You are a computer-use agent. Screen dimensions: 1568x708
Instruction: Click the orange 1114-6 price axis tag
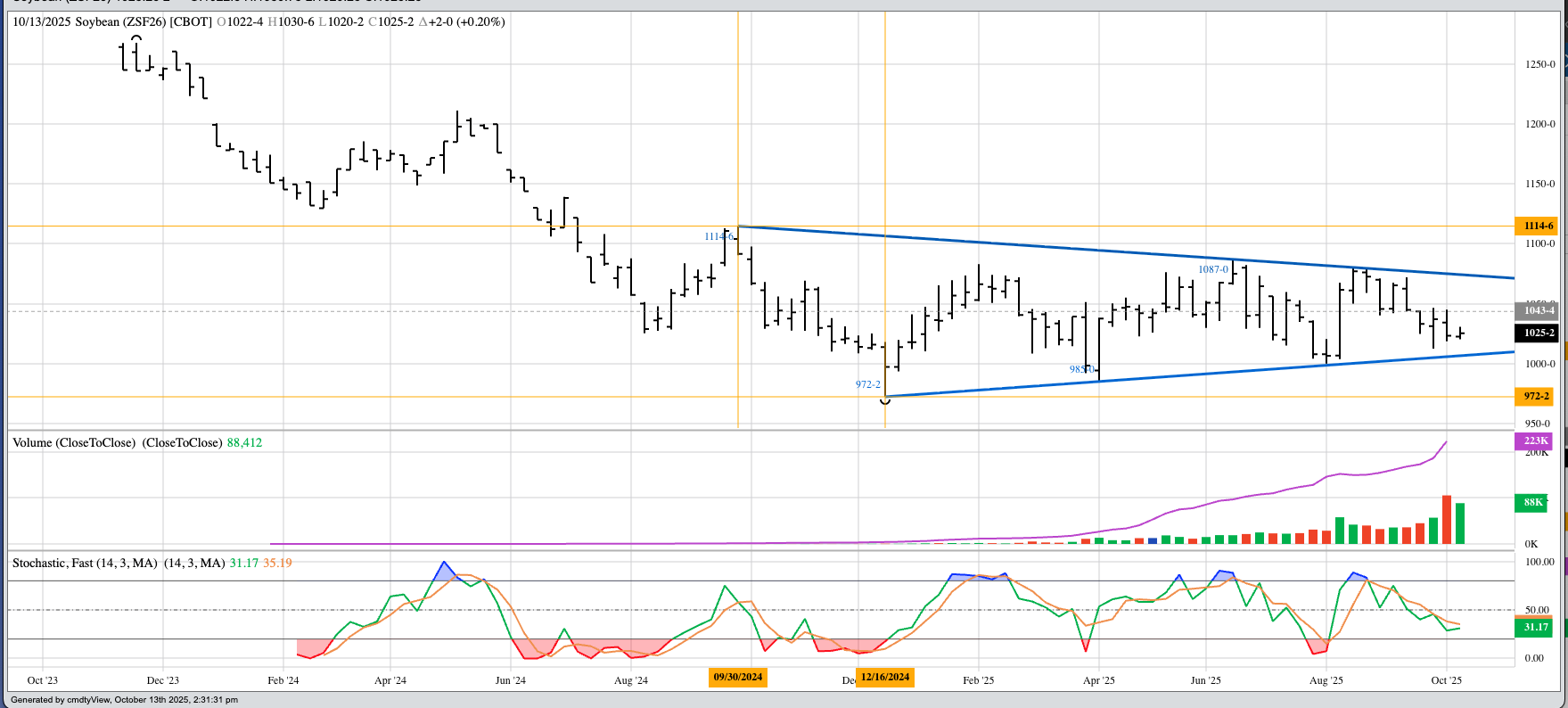tap(1537, 226)
